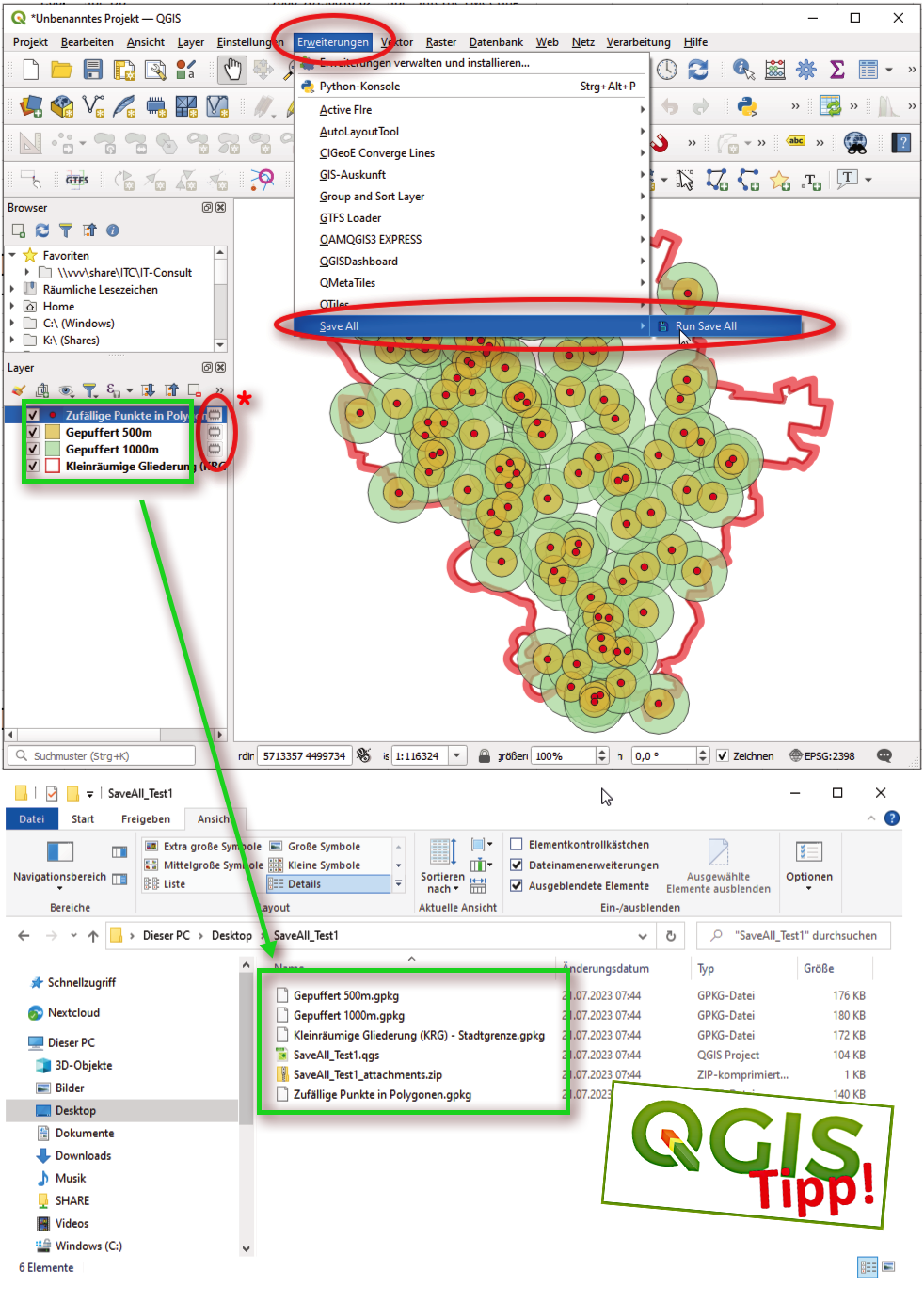Click the Suchmuster locator search field
This screenshot has width=924, height=1302.
102,755
